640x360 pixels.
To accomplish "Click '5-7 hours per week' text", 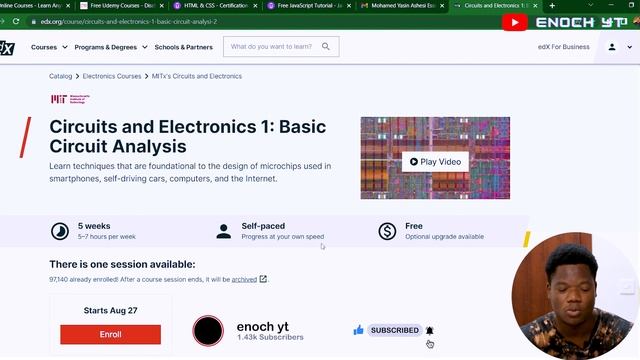I will (107, 237).
